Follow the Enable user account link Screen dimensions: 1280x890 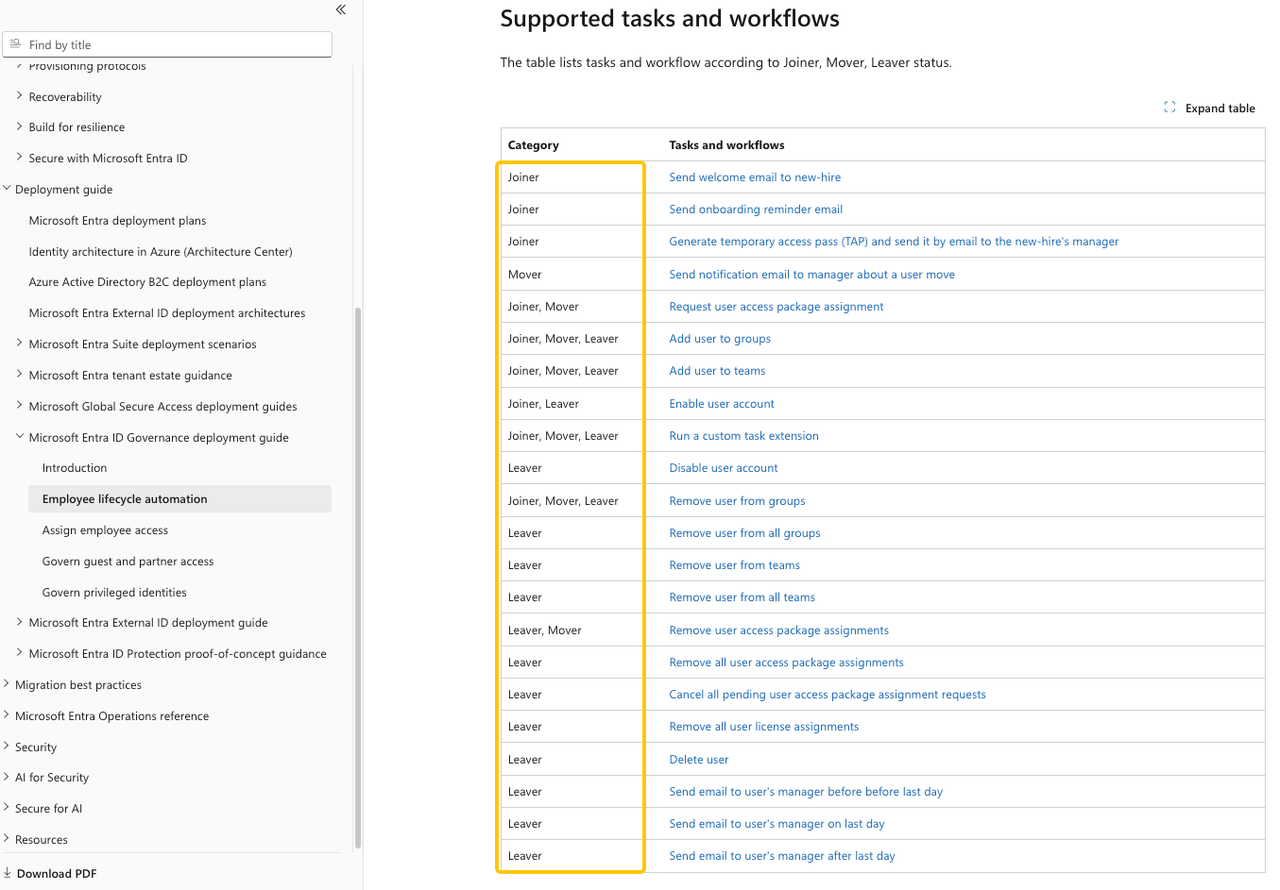click(722, 403)
